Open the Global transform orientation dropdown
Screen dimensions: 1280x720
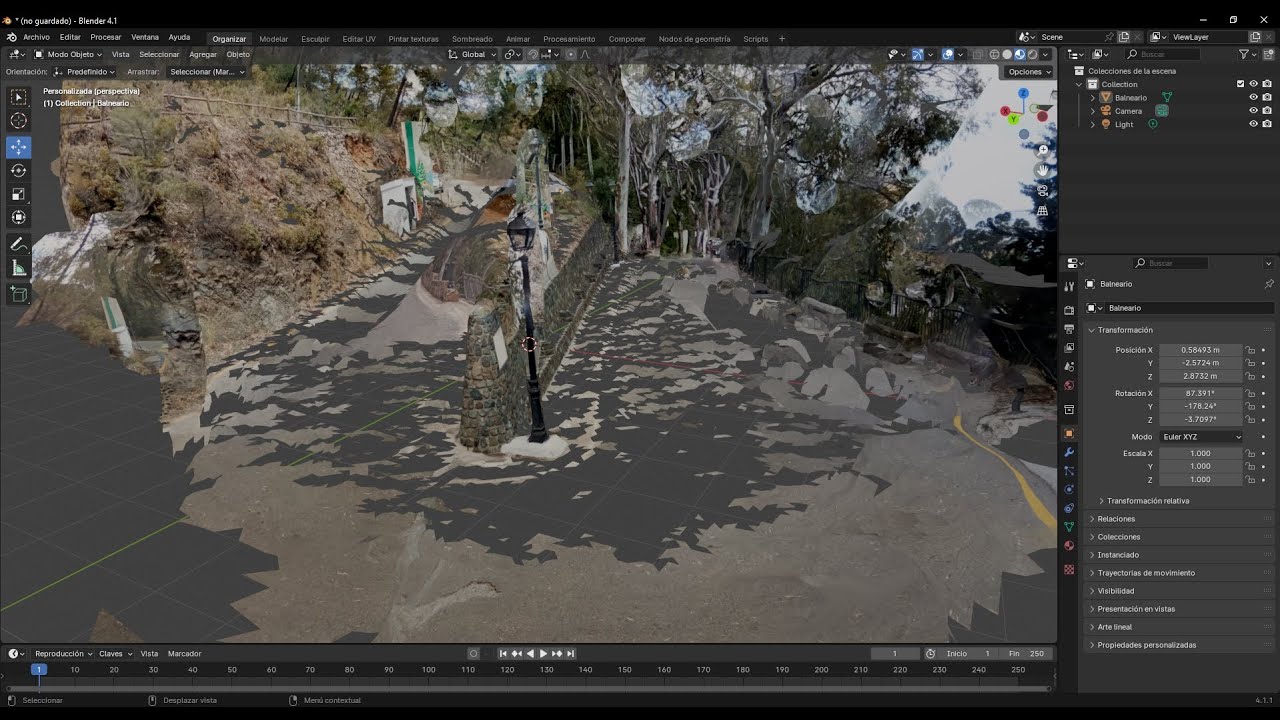click(x=472, y=55)
